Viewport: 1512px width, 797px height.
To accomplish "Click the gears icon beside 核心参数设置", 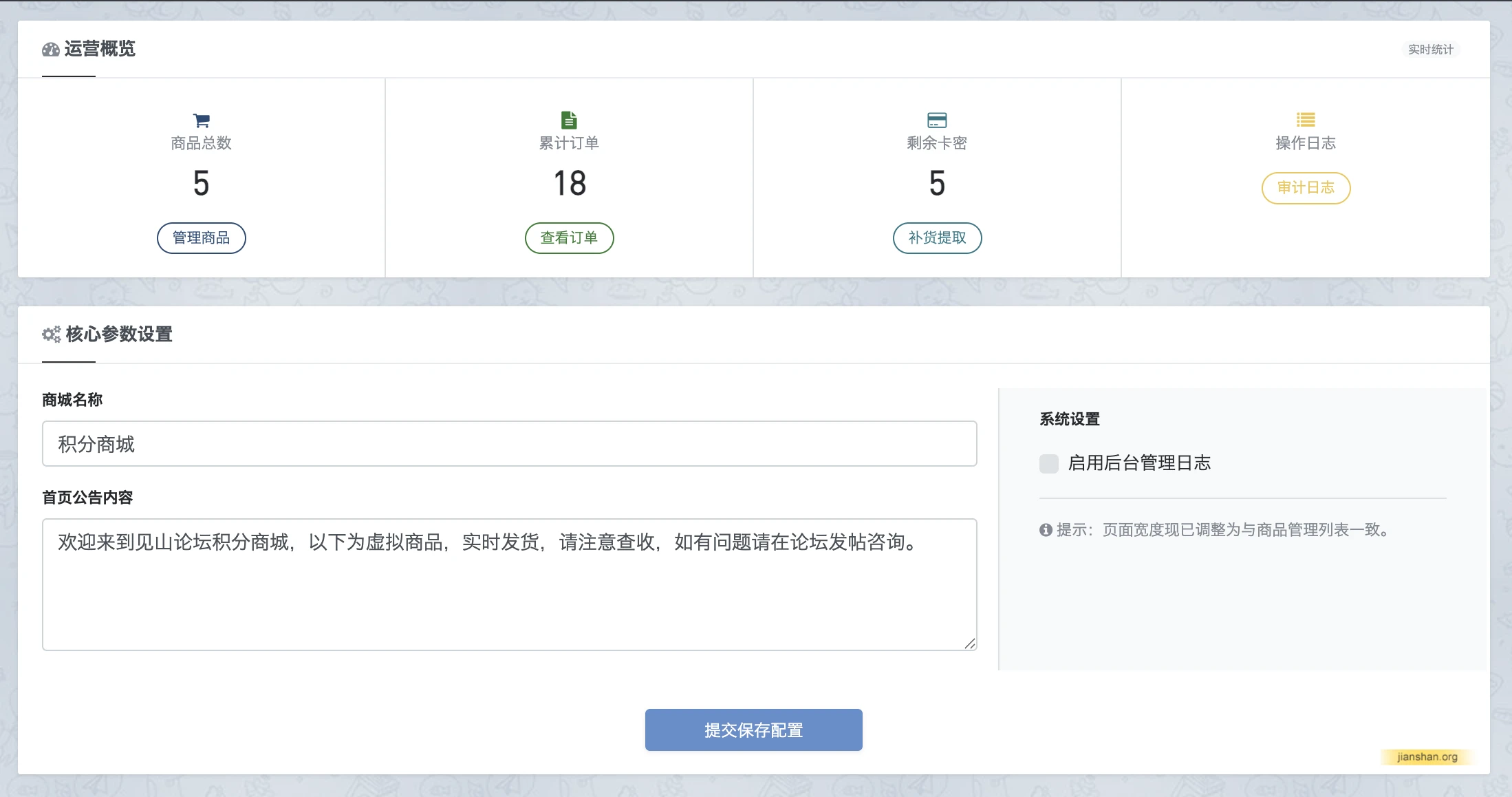I will pyautogui.click(x=52, y=334).
